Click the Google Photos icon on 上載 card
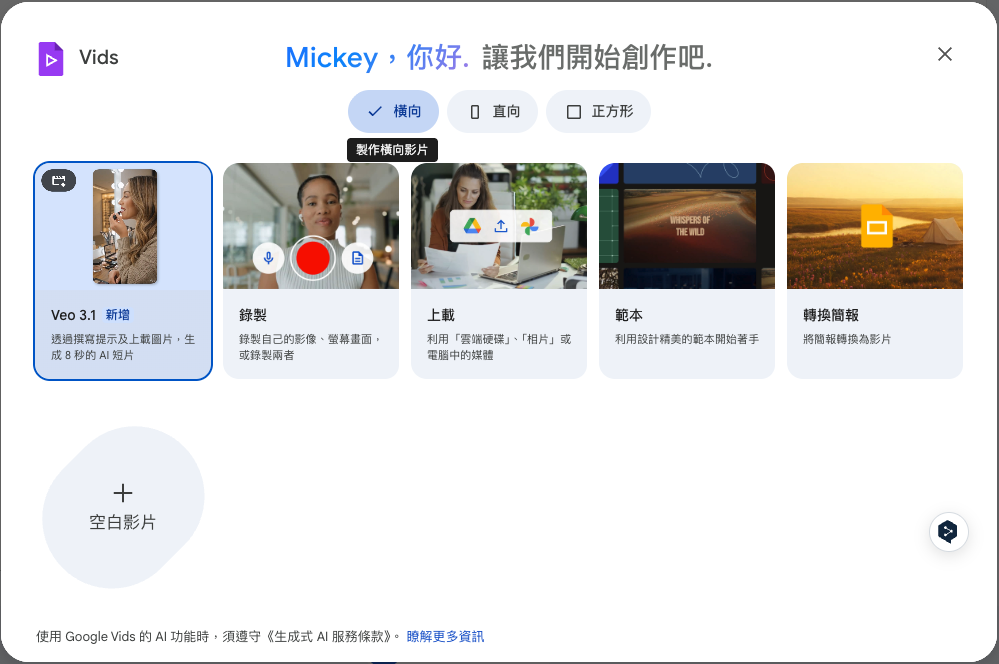The image size is (999, 664). tap(531, 226)
